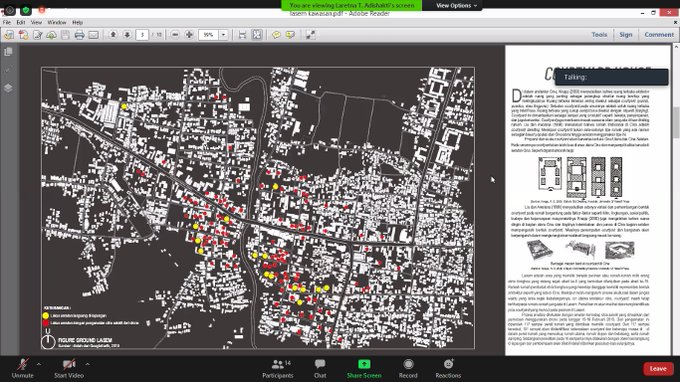Viewport: 680px width, 382px height.
Task: Click the Share Screen button
Action: 364,369
